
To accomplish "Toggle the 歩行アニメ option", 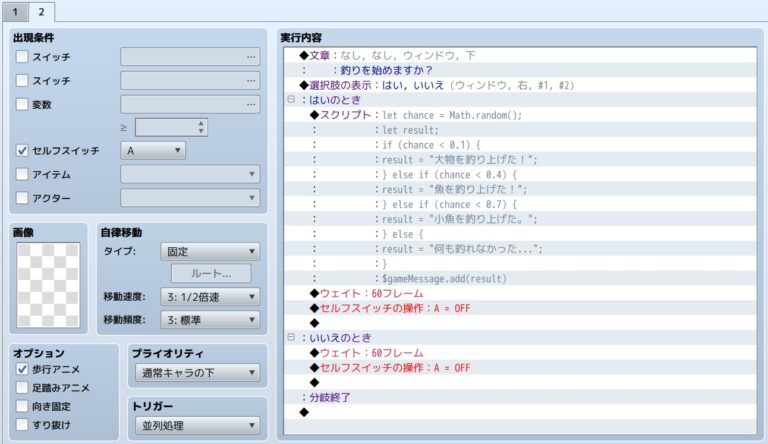I will coord(23,369).
